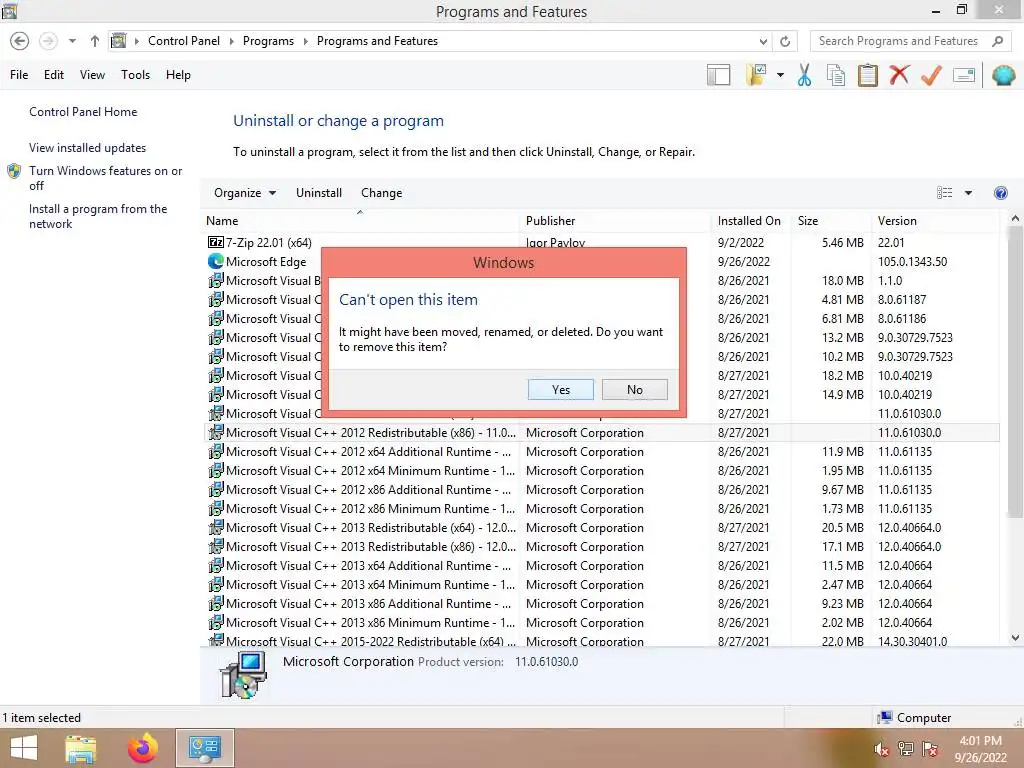1024x768 pixels.
Task: Open the blue Help question icon
Action: coord(1000,193)
